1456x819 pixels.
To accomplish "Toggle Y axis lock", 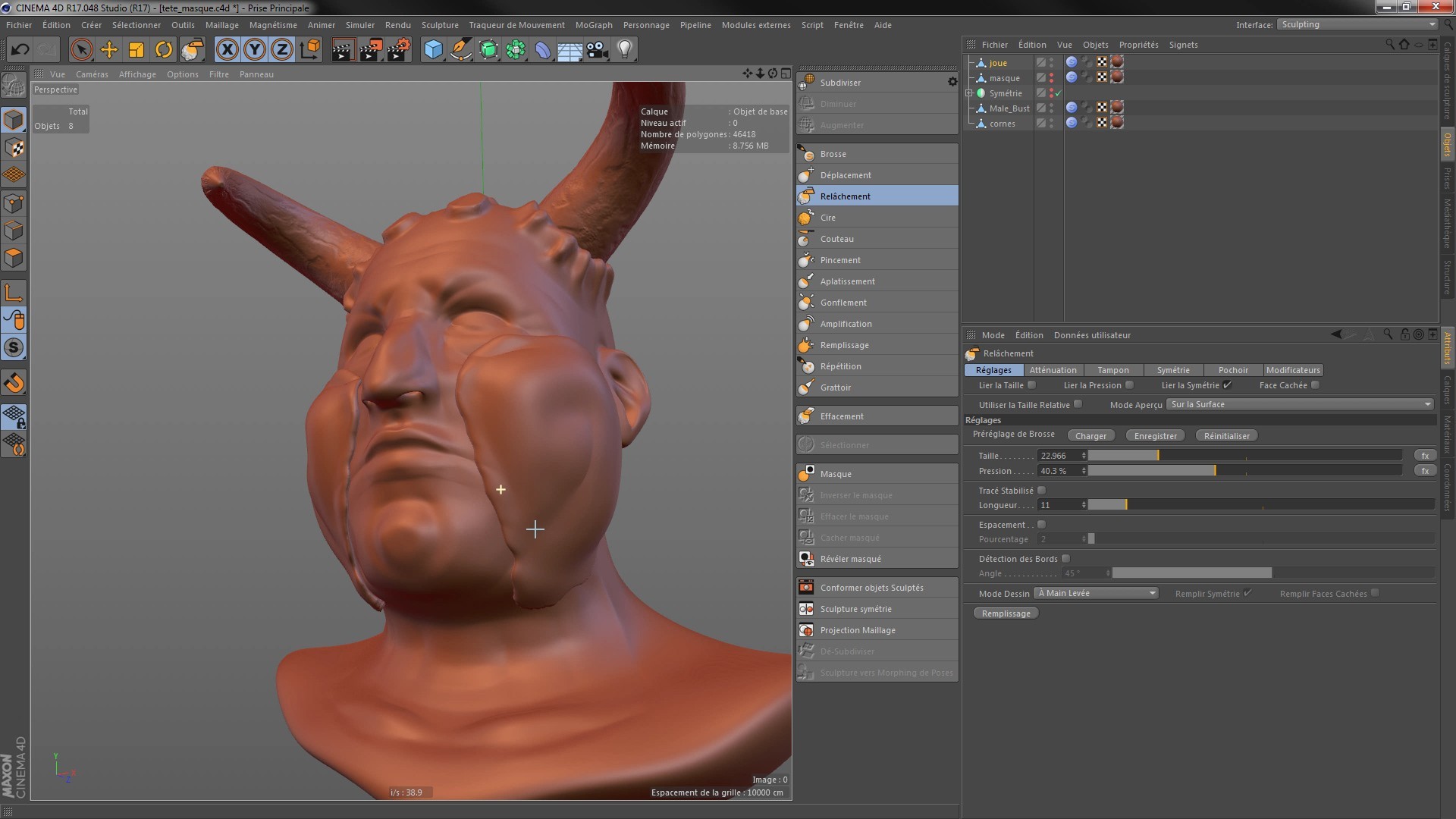I will [255, 50].
